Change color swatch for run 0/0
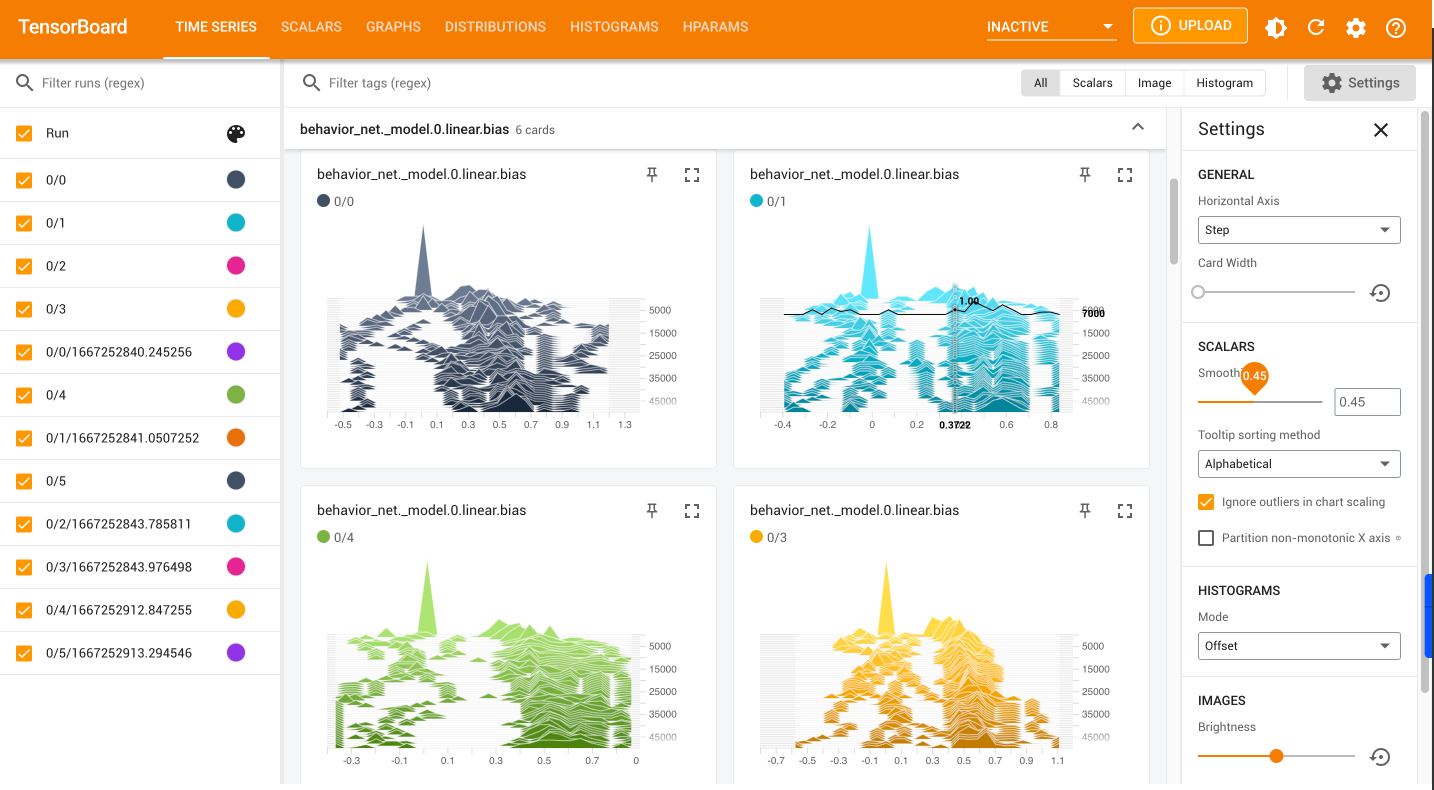This screenshot has height=790, width=1434. (236, 181)
